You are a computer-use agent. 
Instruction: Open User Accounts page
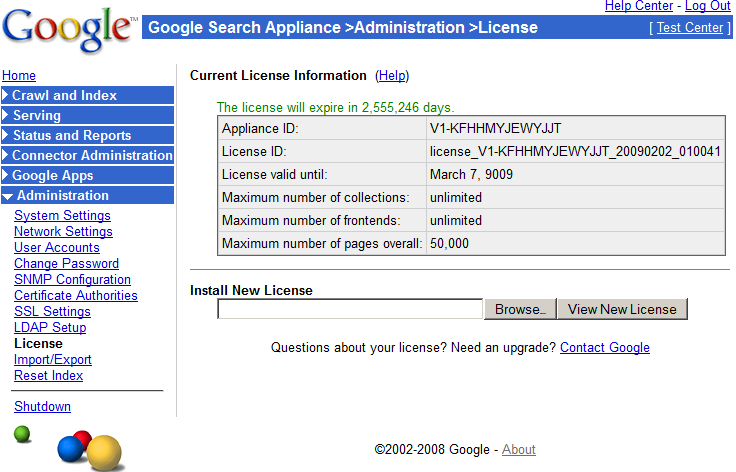(x=57, y=247)
